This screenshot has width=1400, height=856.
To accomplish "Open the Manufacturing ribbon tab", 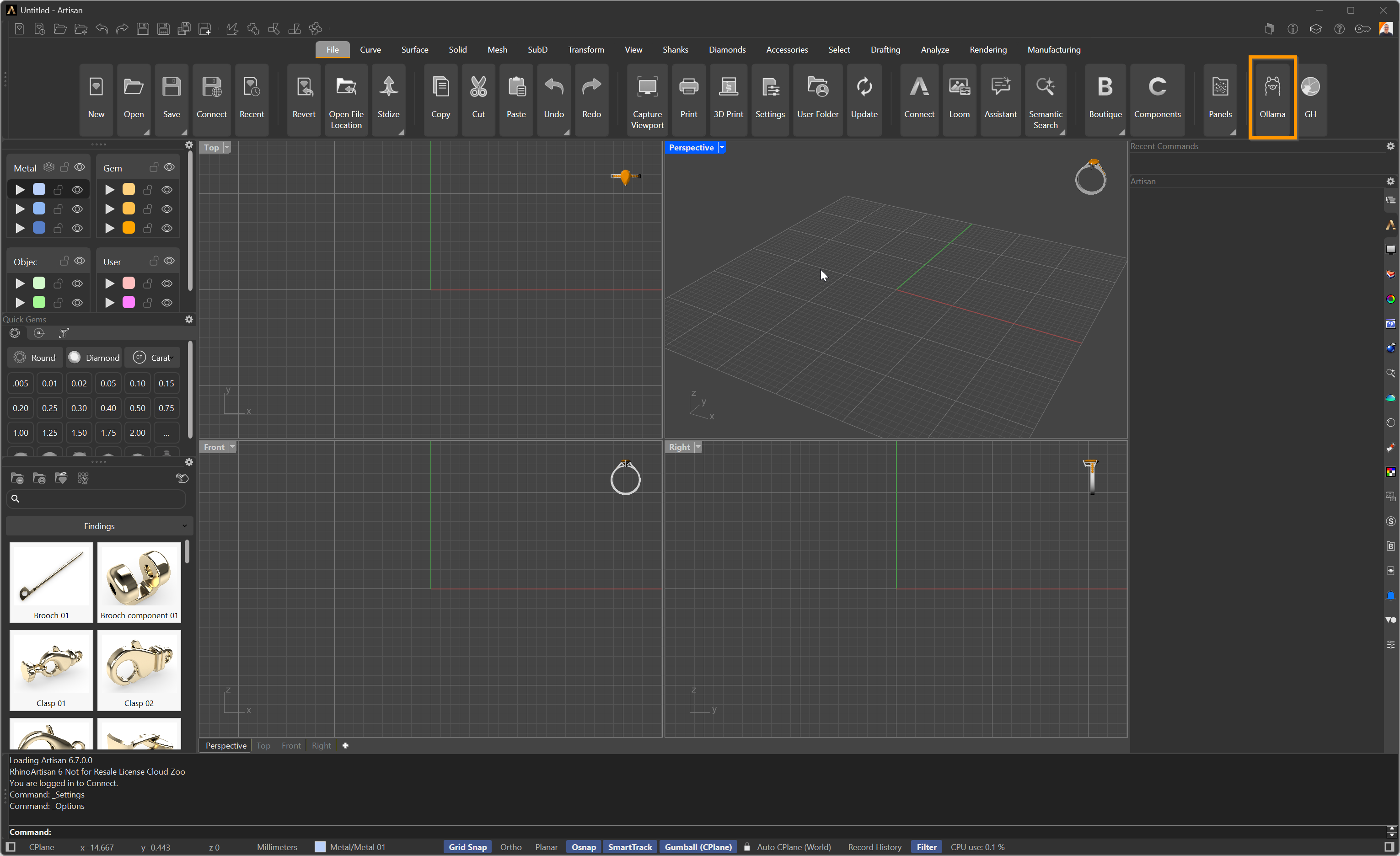I will [x=1053, y=49].
